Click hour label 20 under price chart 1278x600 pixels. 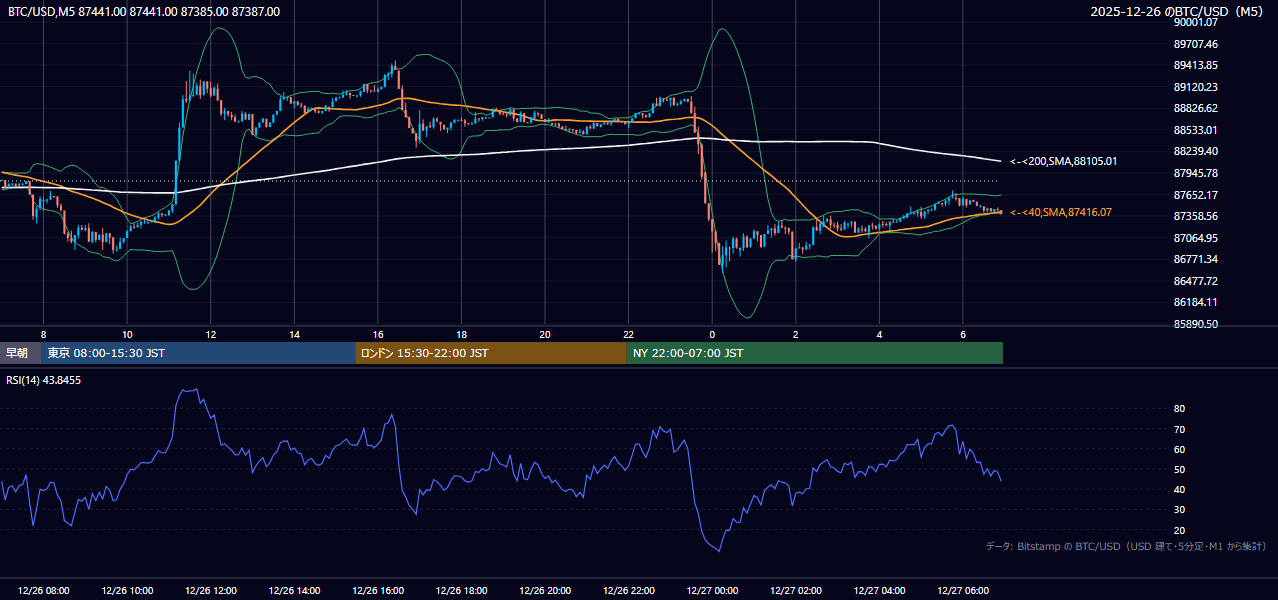pos(545,334)
